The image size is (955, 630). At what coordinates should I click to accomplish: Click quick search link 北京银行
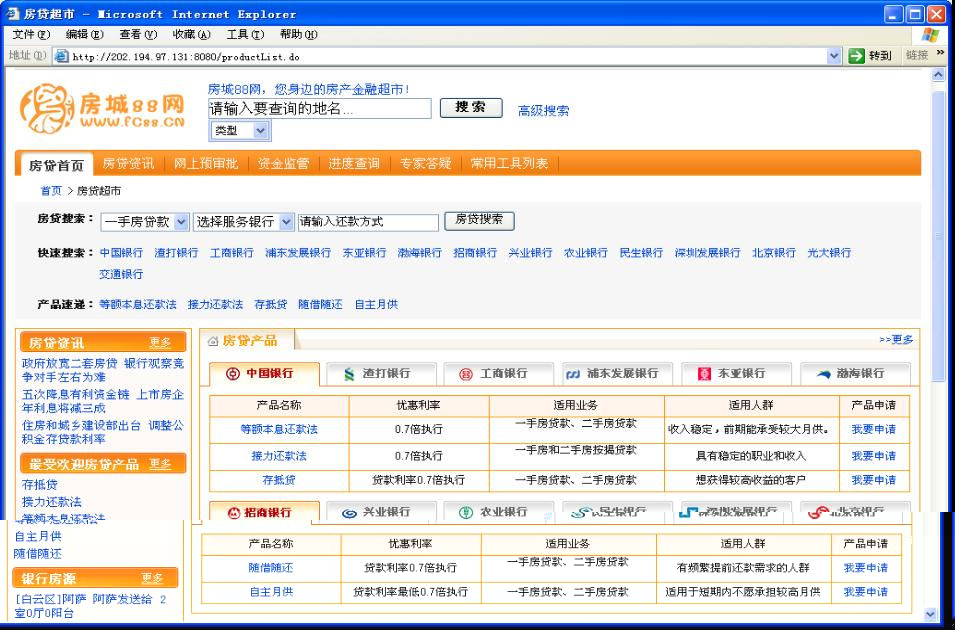pyautogui.click(x=774, y=253)
